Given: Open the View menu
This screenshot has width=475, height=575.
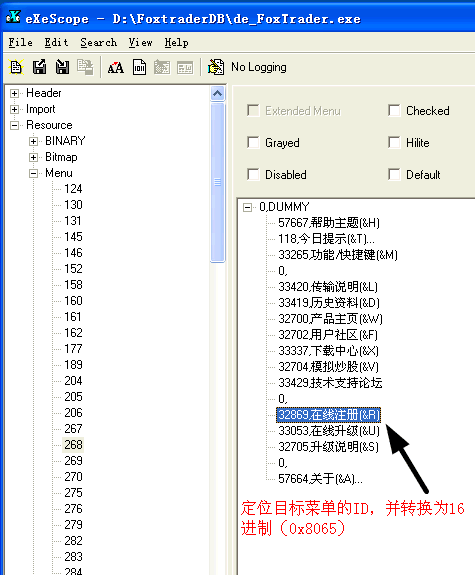Looking at the screenshot, I should tap(140, 43).
